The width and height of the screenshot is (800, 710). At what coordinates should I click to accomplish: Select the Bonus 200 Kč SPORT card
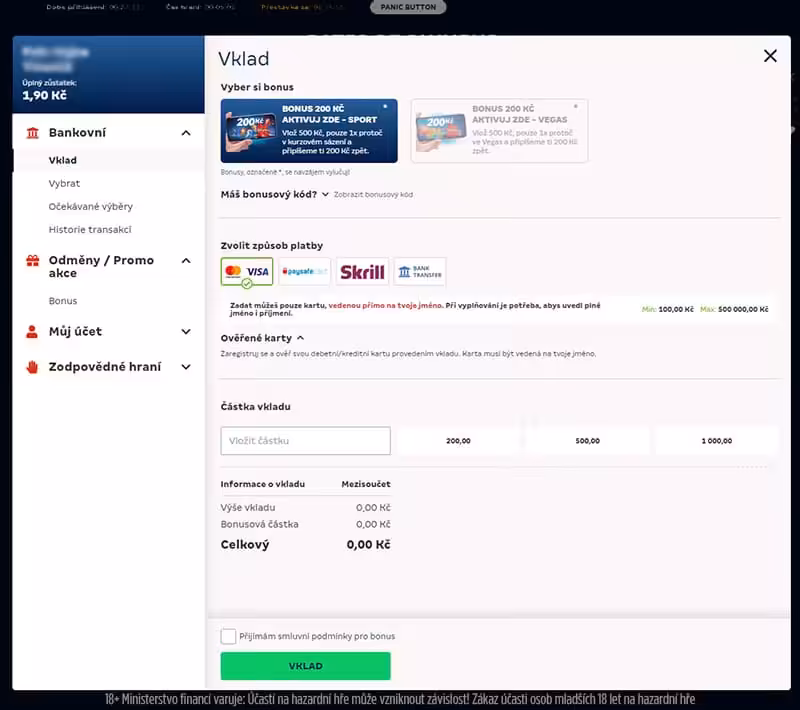click(x=309, y=131)
